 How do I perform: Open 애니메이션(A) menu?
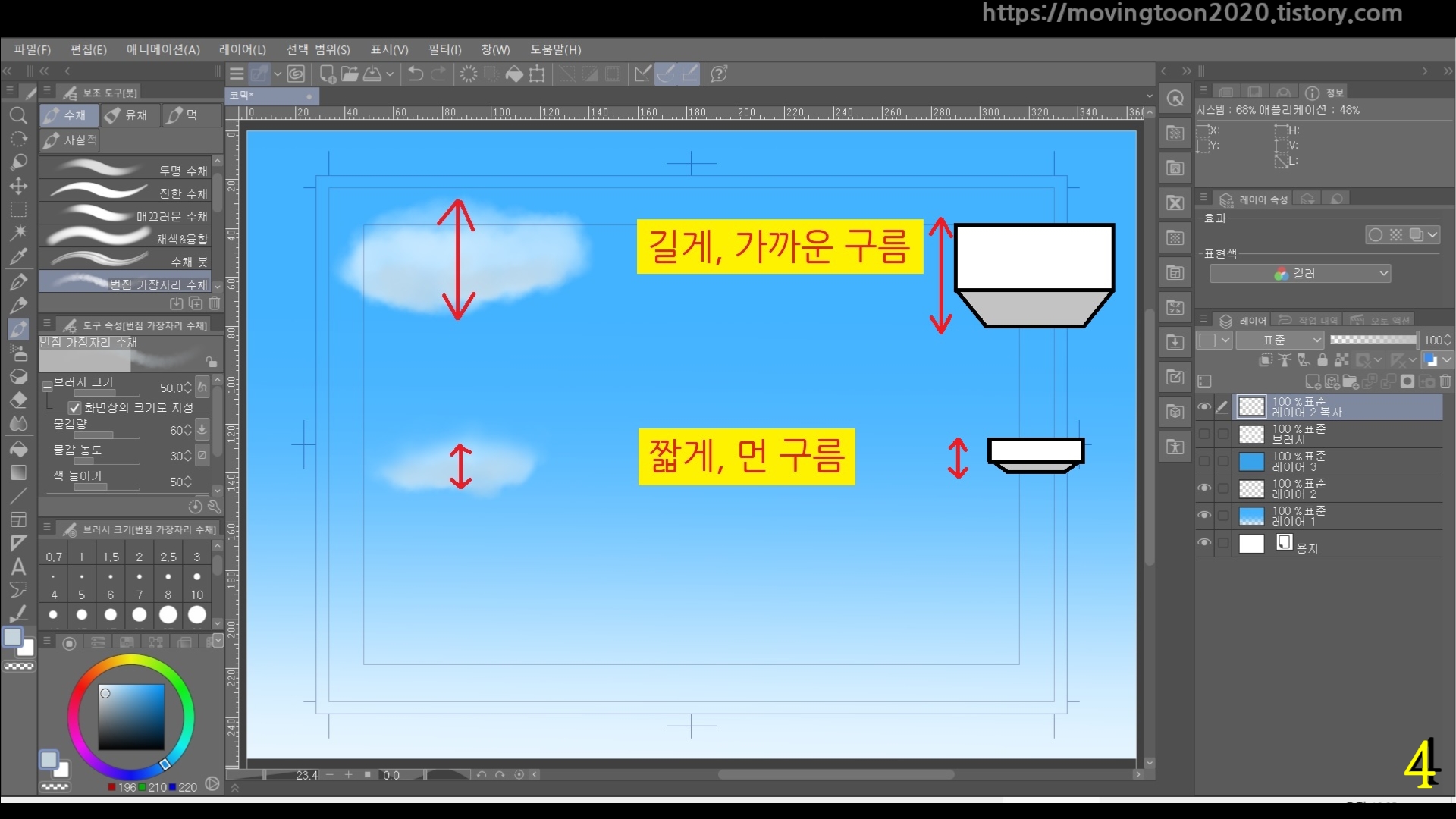tap(163, 49)
